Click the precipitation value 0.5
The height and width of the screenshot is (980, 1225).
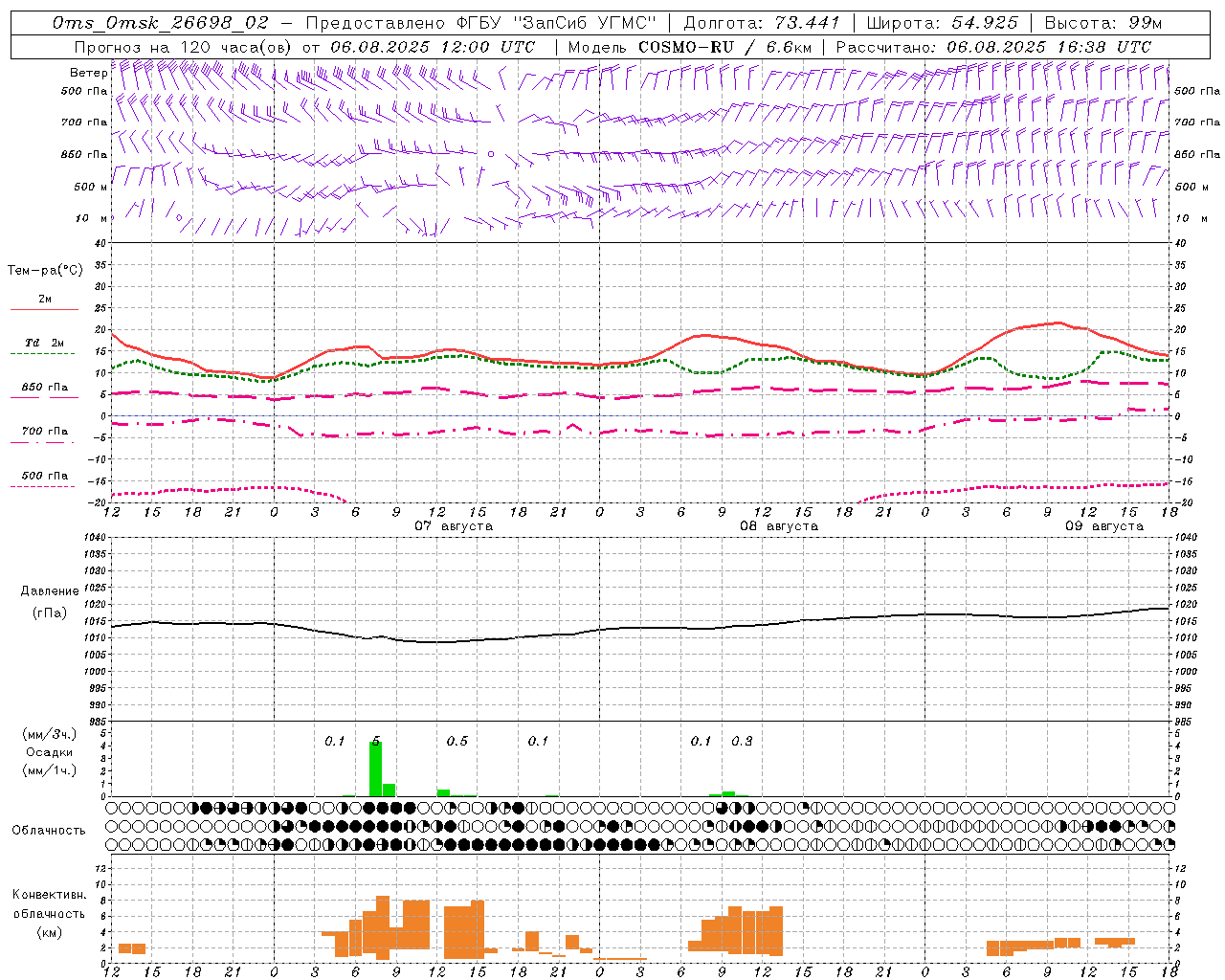[457, 742]
